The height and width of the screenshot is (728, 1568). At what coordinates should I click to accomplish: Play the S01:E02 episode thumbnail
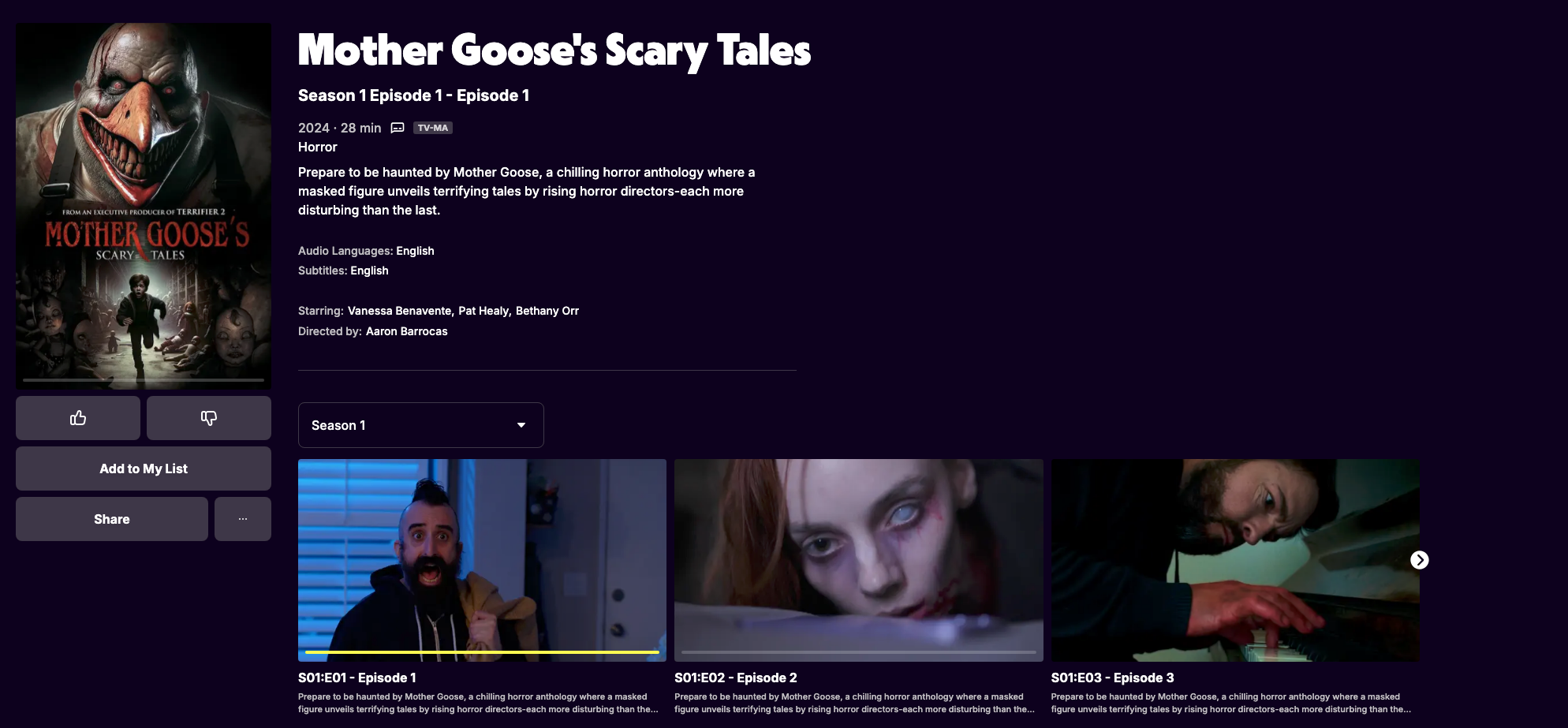pyautogui.click(x=859, y=560)
